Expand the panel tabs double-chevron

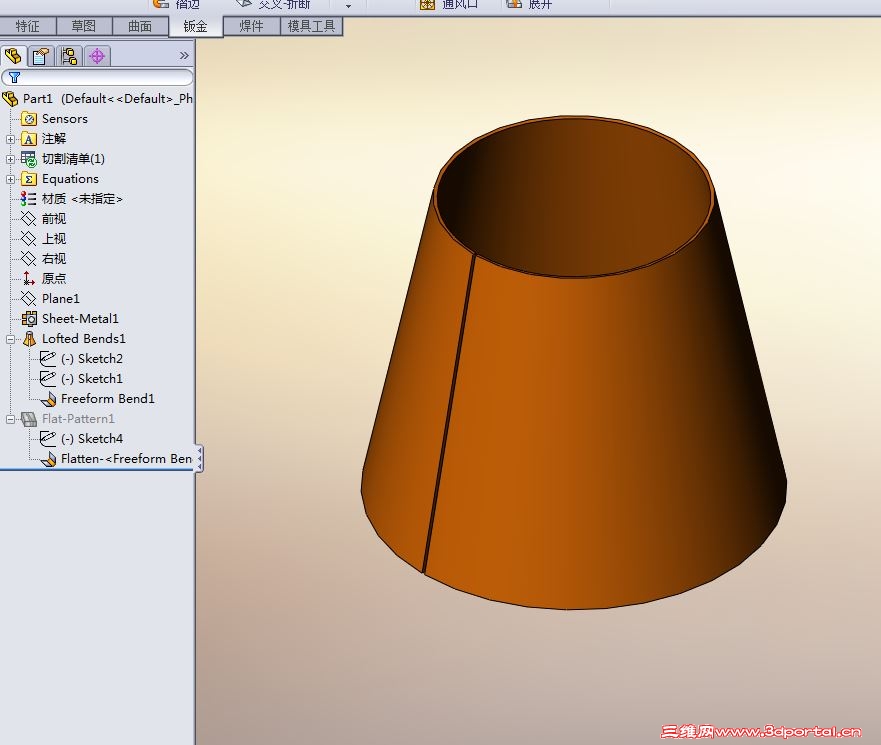184,56
